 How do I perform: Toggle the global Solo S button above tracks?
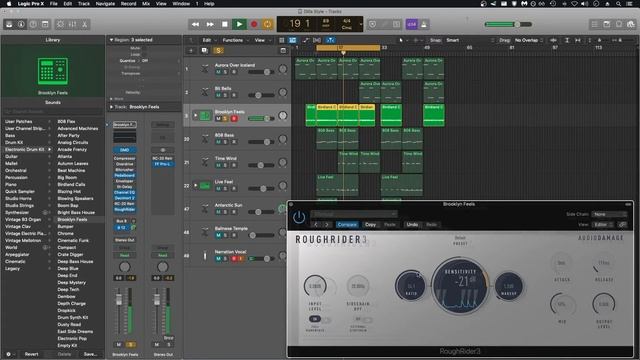(218, 51)
